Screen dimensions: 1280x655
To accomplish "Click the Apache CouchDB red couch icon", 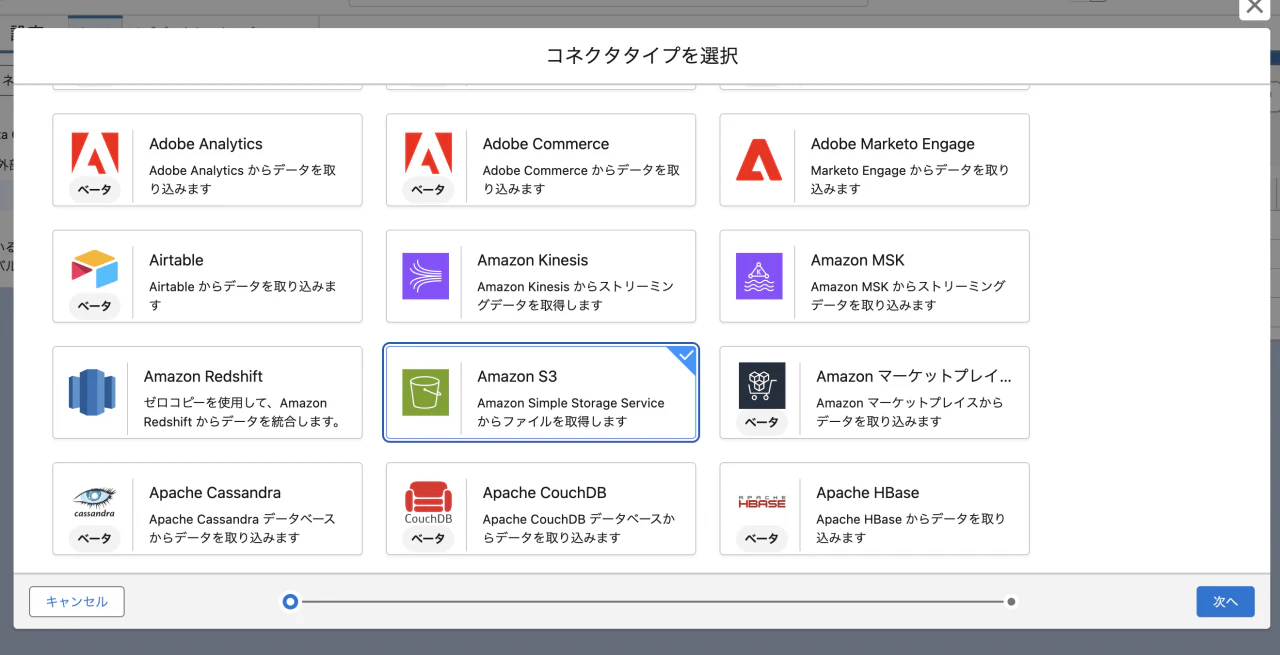I will click(428, 502).
